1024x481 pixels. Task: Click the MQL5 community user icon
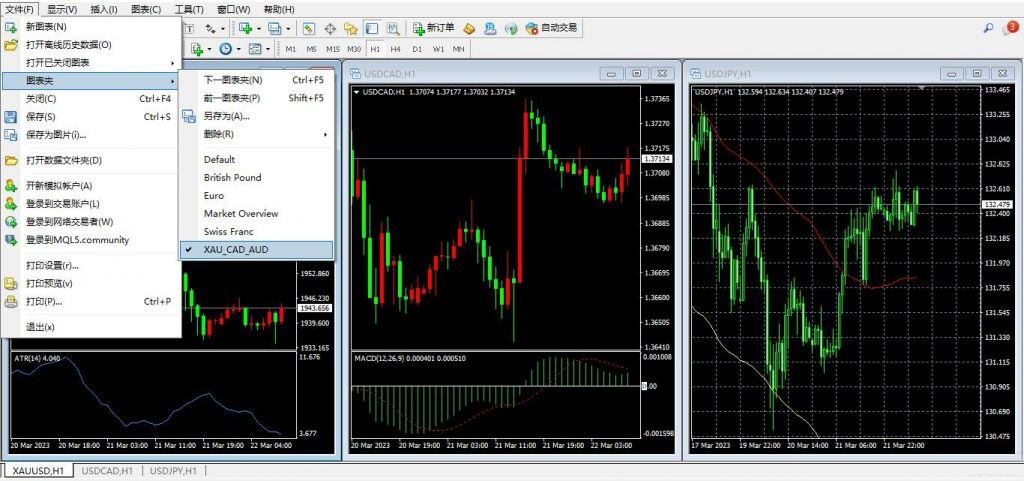pos(490,29)
